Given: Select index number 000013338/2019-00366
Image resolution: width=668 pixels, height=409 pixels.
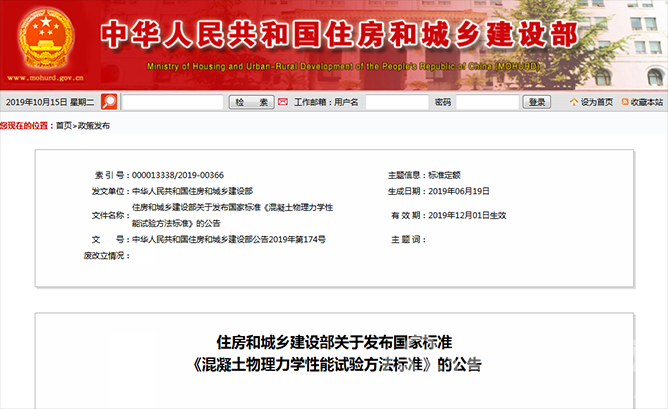Looking at the screenshot, I should pyautogui.click(x=178, y=175).
